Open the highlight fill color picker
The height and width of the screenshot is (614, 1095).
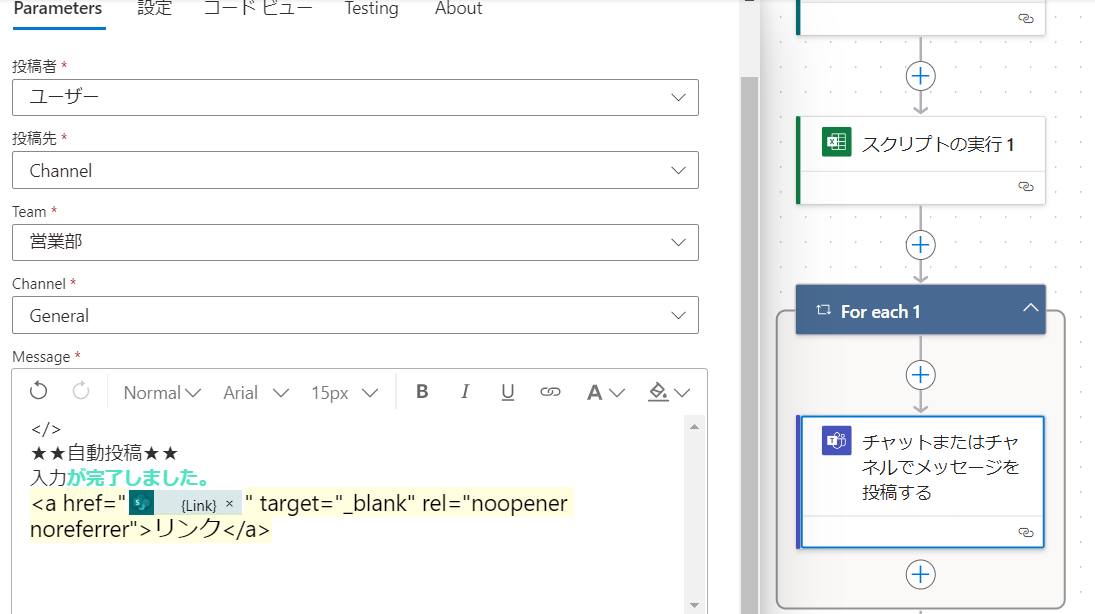(x=669, y=393)
